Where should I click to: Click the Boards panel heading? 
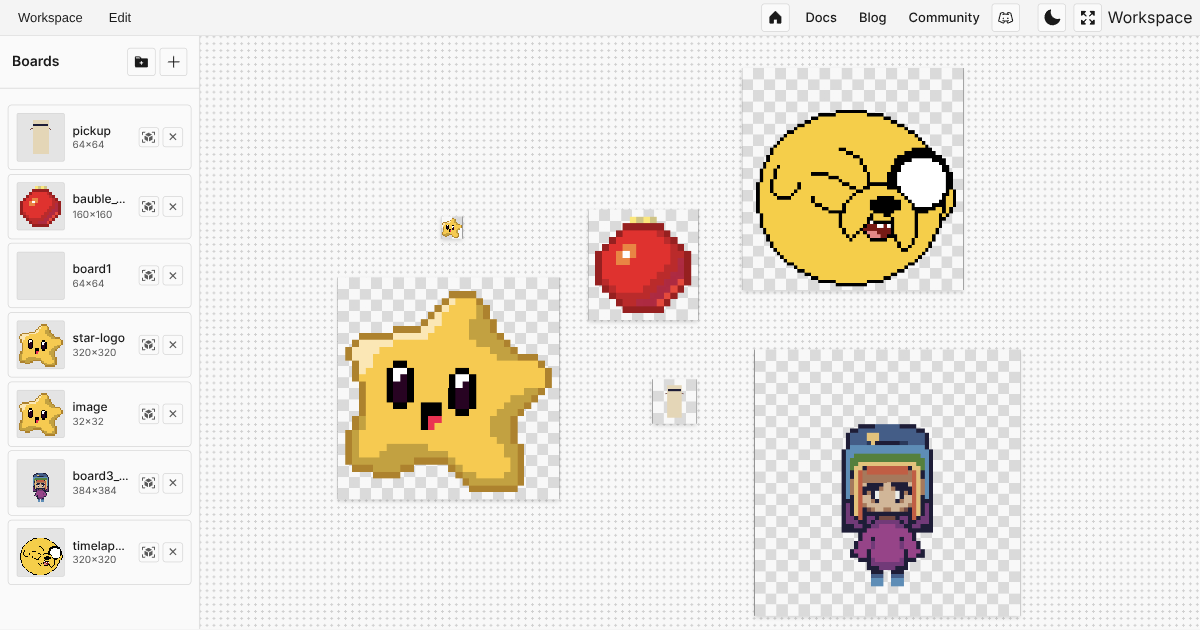tap(36, 62)
